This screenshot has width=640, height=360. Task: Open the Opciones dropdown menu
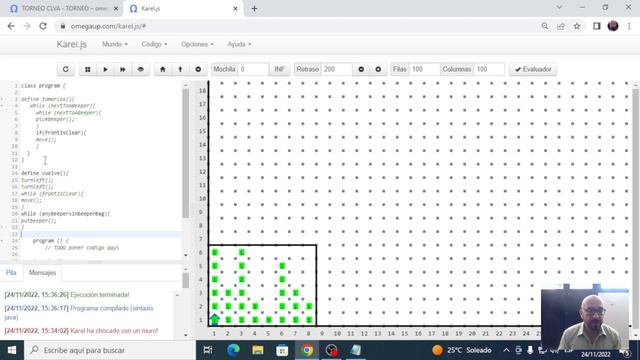tap(197, 44)
